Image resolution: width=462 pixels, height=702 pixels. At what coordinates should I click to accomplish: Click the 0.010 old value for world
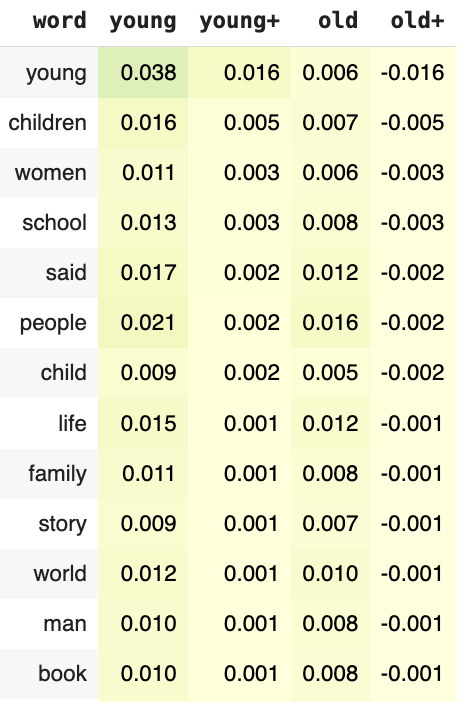pos(330,574)
